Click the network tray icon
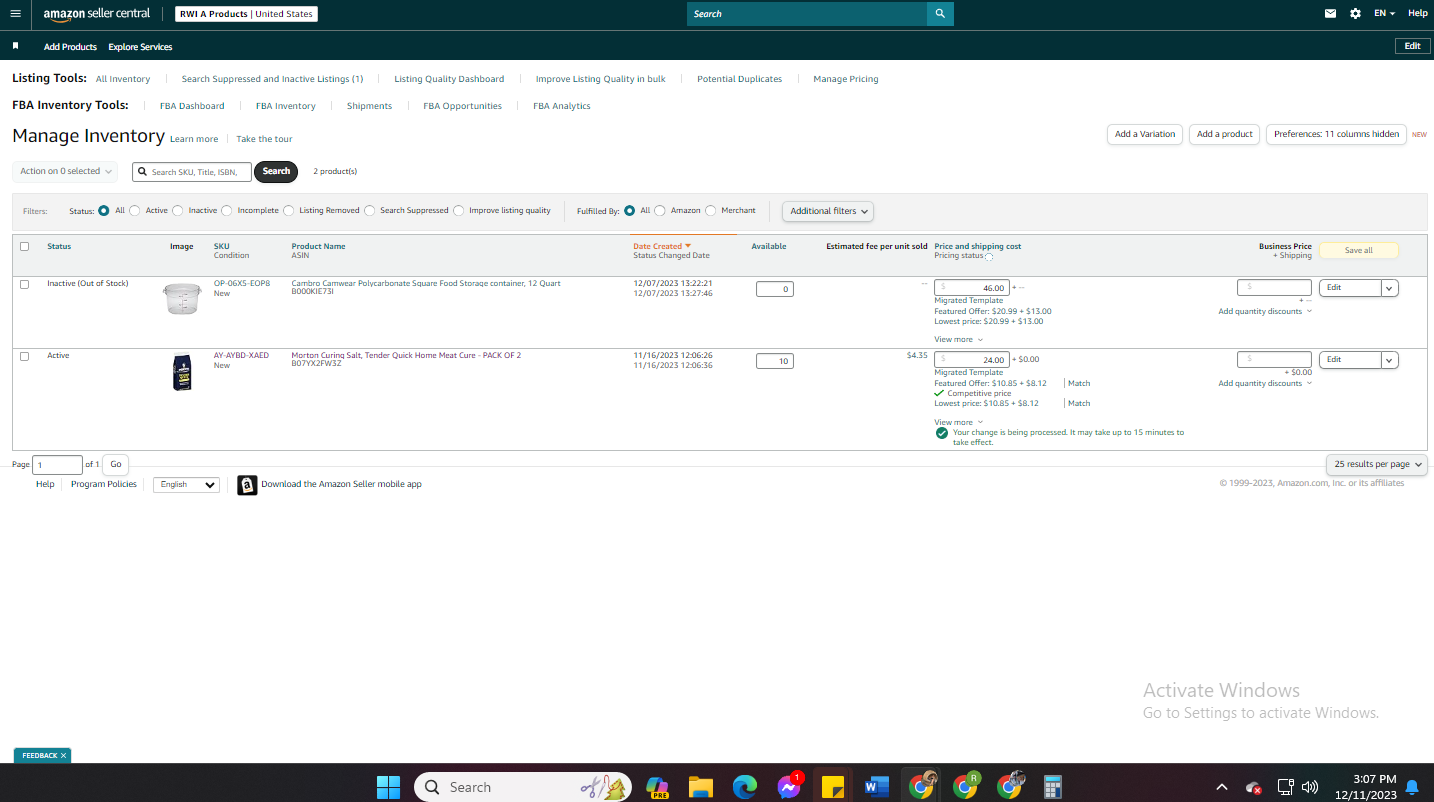Image resolution: width=1434 pixels, height=802 pixels. pyautogui.click(x=1286, y=787)
